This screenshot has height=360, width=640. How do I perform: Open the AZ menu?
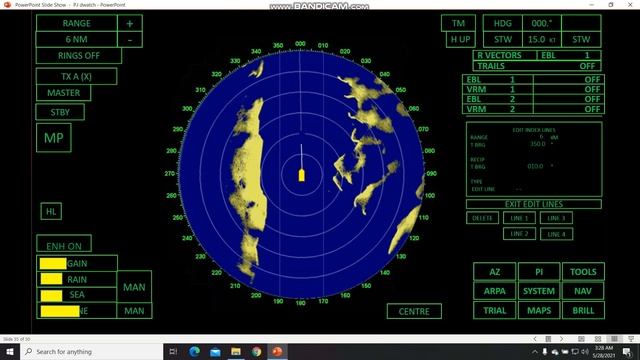pos(494,272)
